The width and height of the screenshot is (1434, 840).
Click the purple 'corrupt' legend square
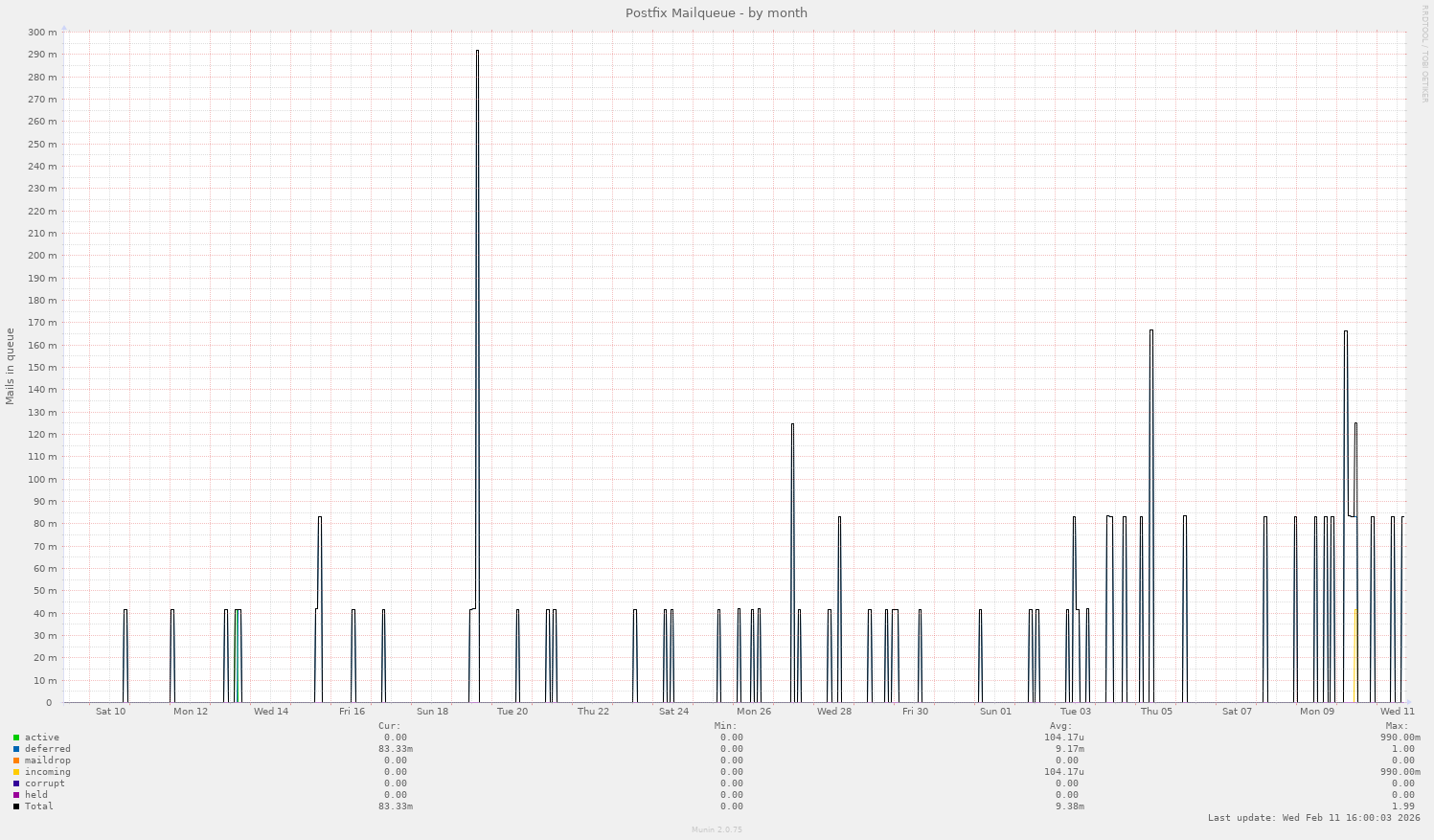[x=17, y=783]
